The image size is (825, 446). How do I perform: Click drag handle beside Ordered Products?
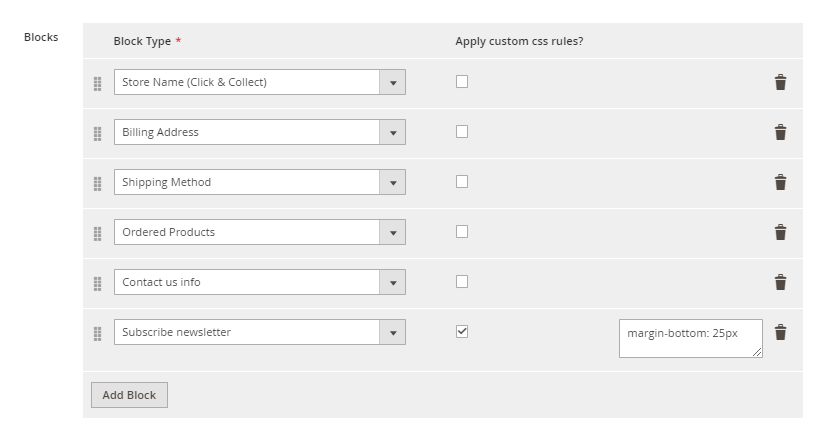click(97, 233)
